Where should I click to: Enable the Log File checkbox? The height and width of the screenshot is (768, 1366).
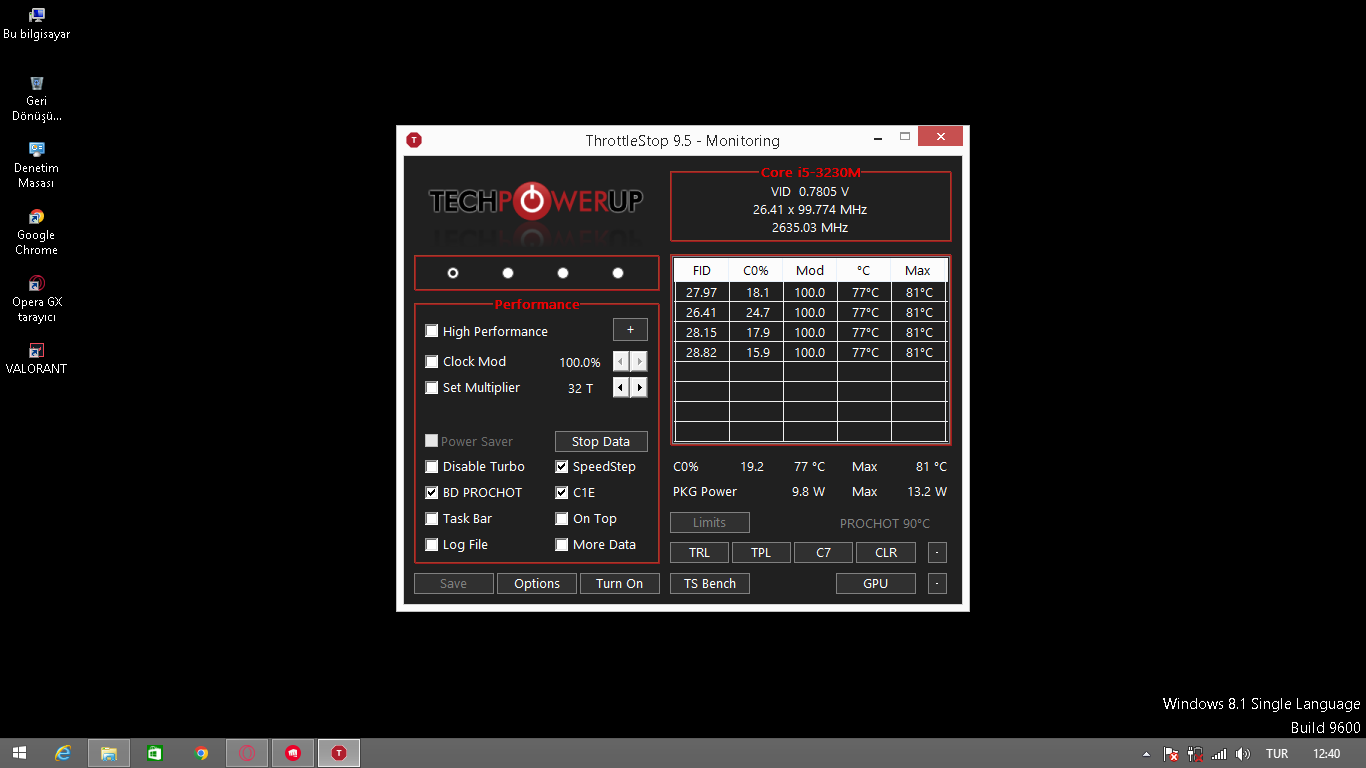coord(432,544)
